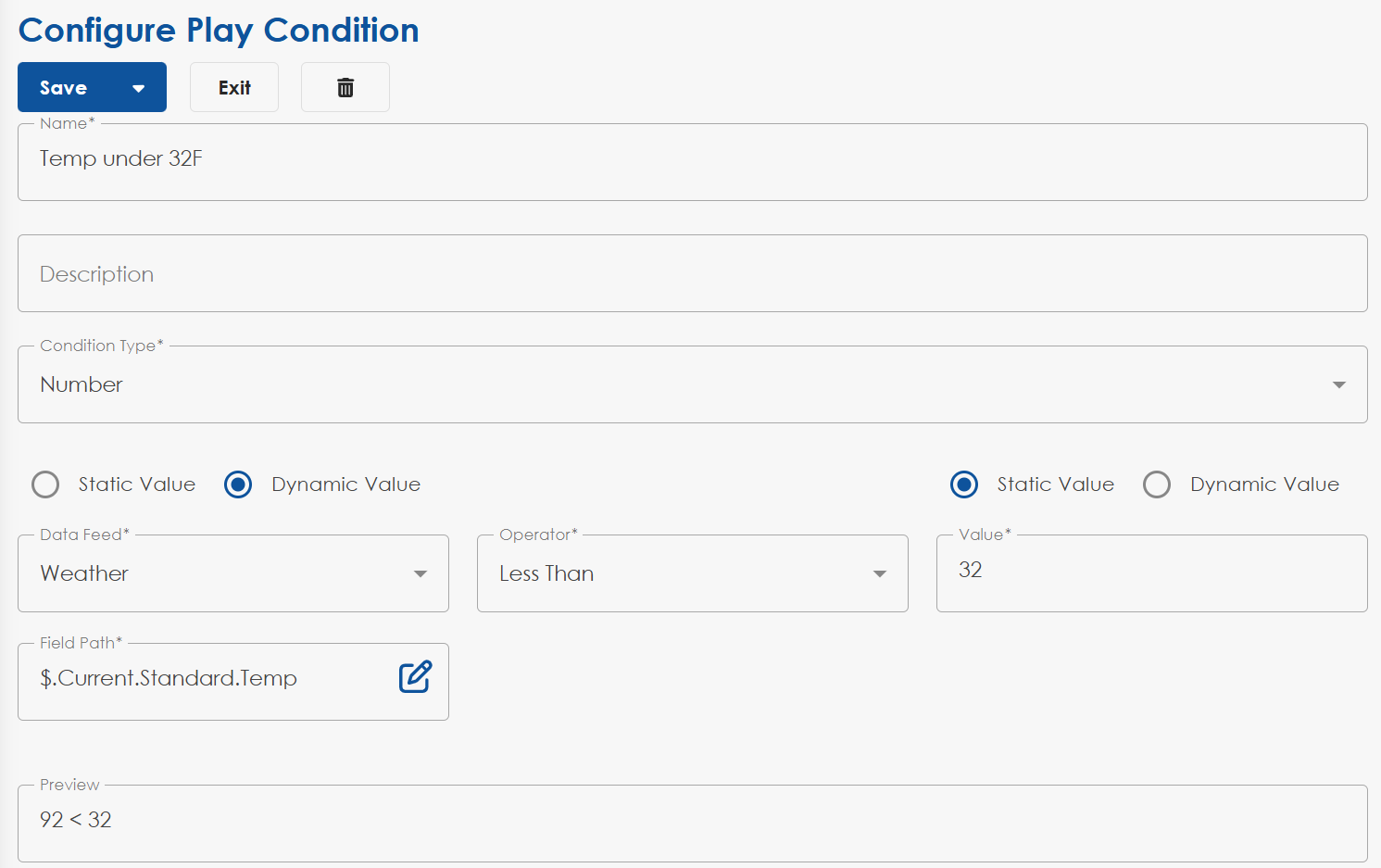
Task: Select the right Dynamic Value radio button
Action: [x=1157, y=484]
